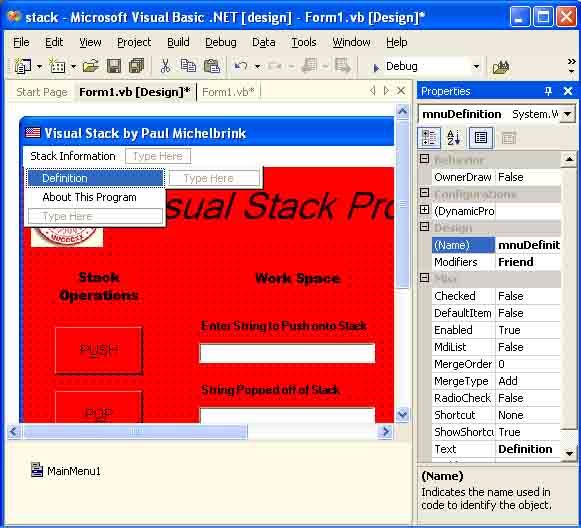The width and height of the screenshot is (581, 528).
Task: Collapse the Misc category in Properties
Action: click(425, 278)
